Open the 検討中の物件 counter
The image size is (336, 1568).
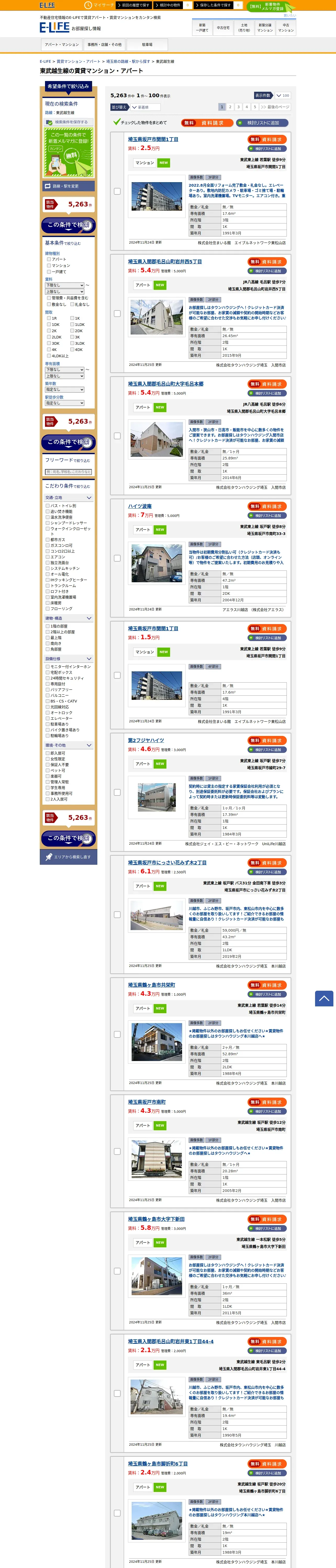pos(172,5)
